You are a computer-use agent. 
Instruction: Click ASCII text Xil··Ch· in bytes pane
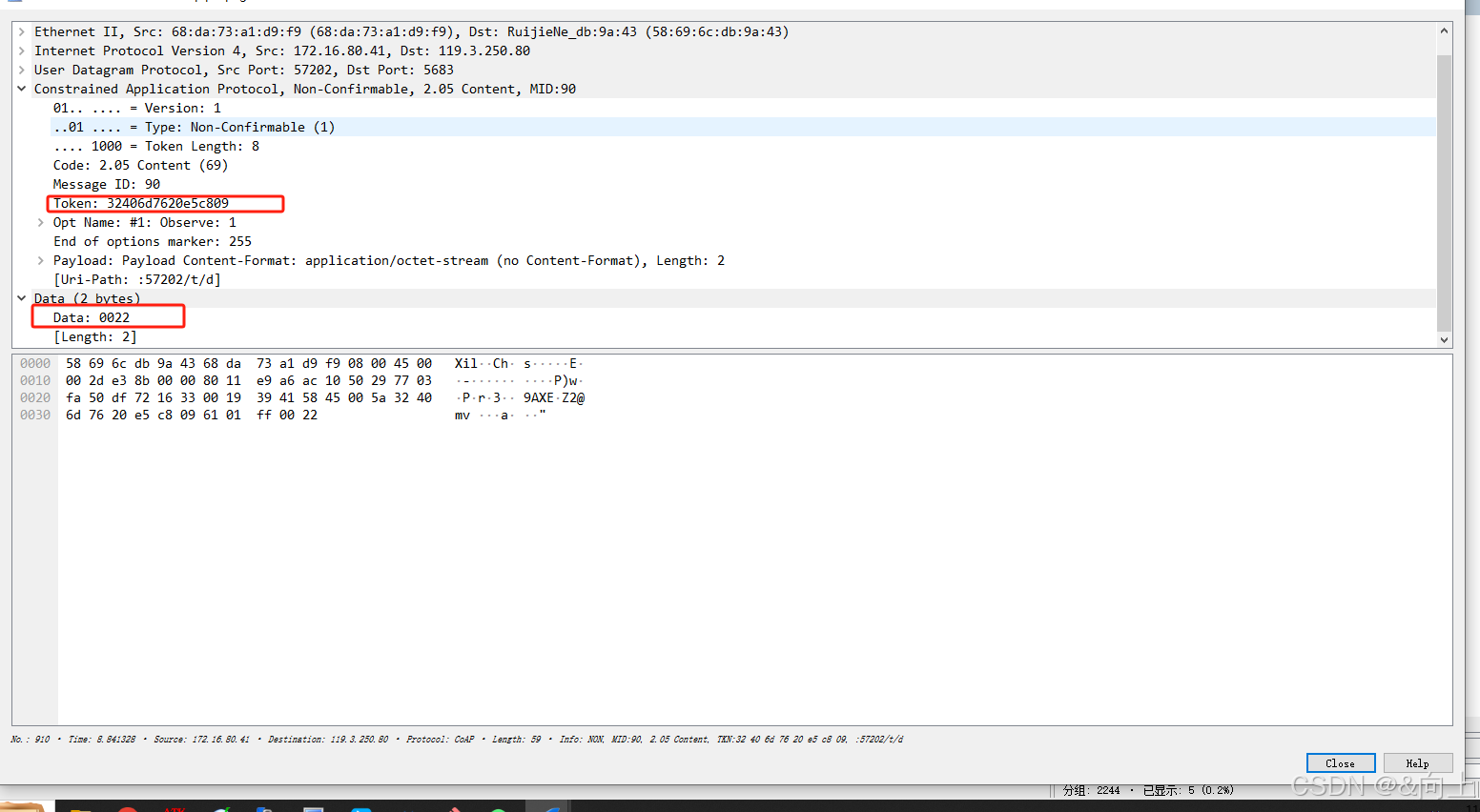[x=484, y=363]
